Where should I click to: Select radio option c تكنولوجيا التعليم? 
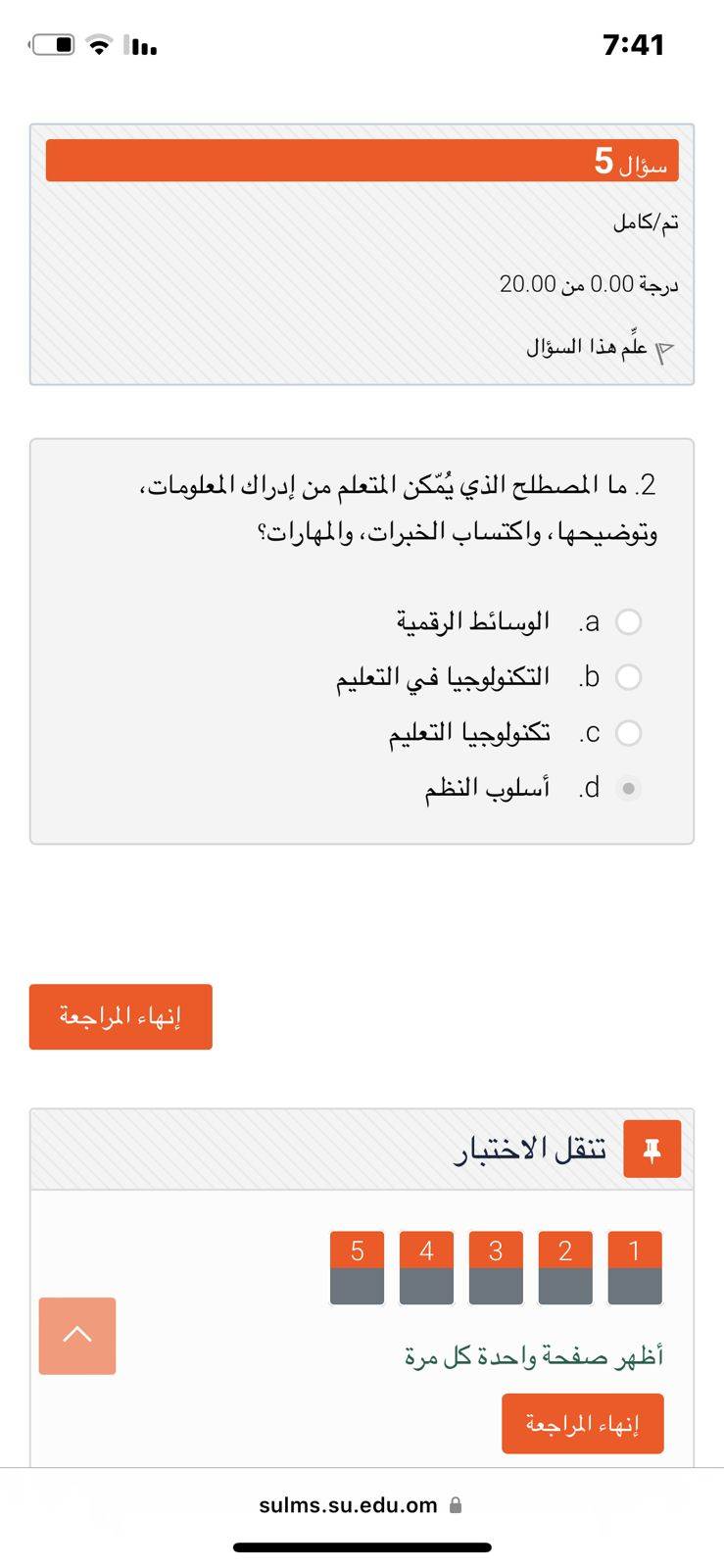pyautogui.click(x=628, y=733)
